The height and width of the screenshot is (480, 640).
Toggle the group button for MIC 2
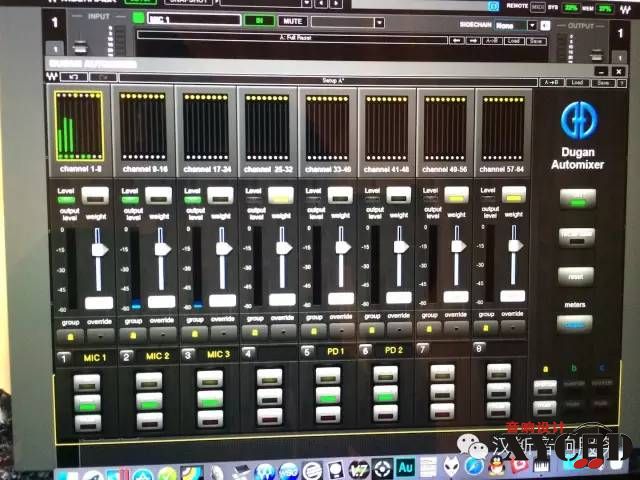click(x=133, y=336)
